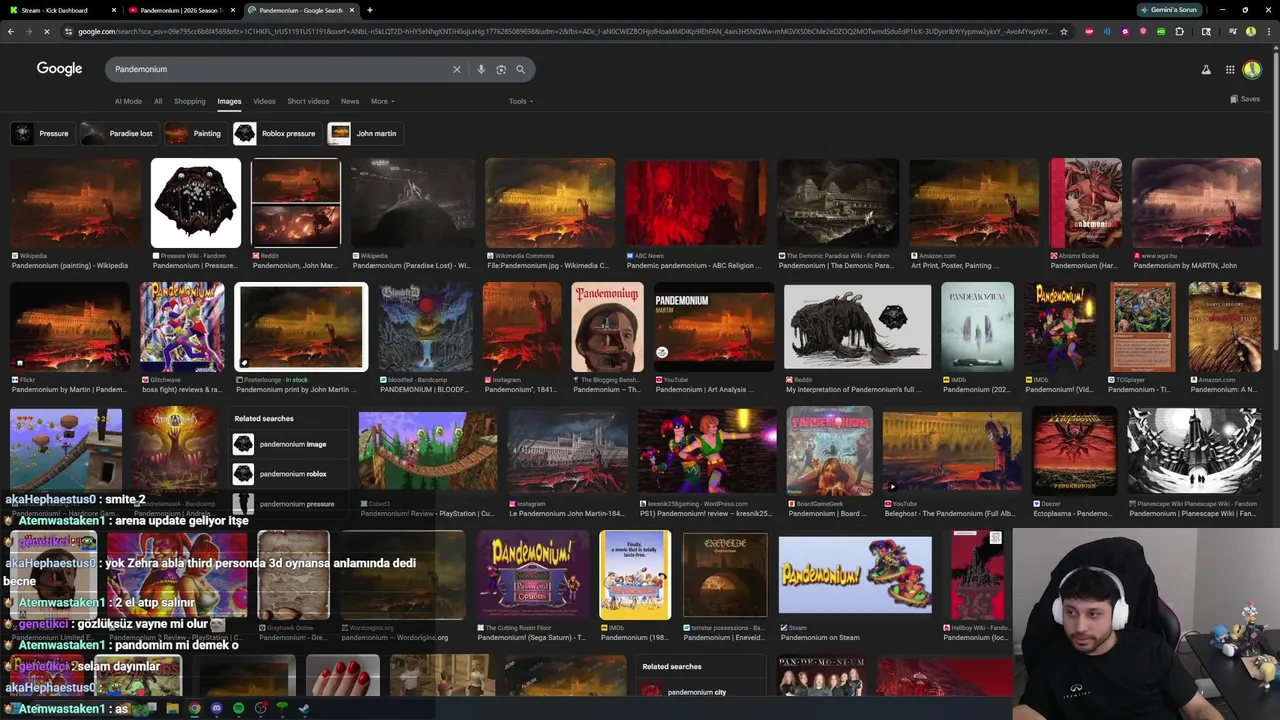Open Google account profile avatar on page
This screenshot has width=1280, height=720.
1252,69
